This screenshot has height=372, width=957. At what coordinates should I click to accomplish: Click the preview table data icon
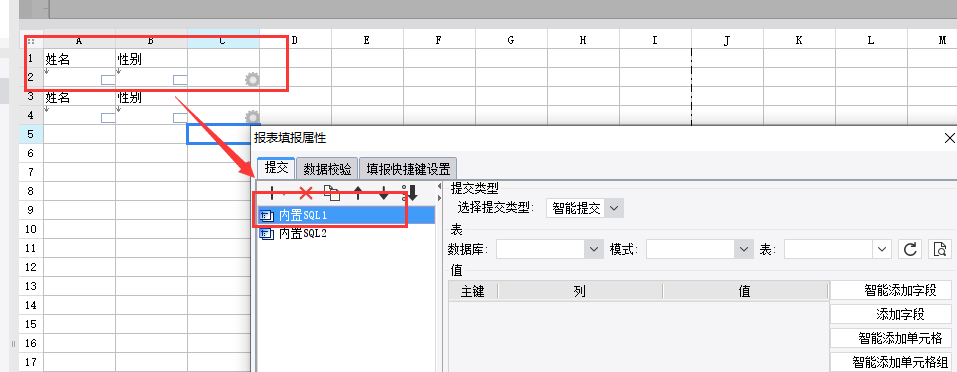click(941, 249)
